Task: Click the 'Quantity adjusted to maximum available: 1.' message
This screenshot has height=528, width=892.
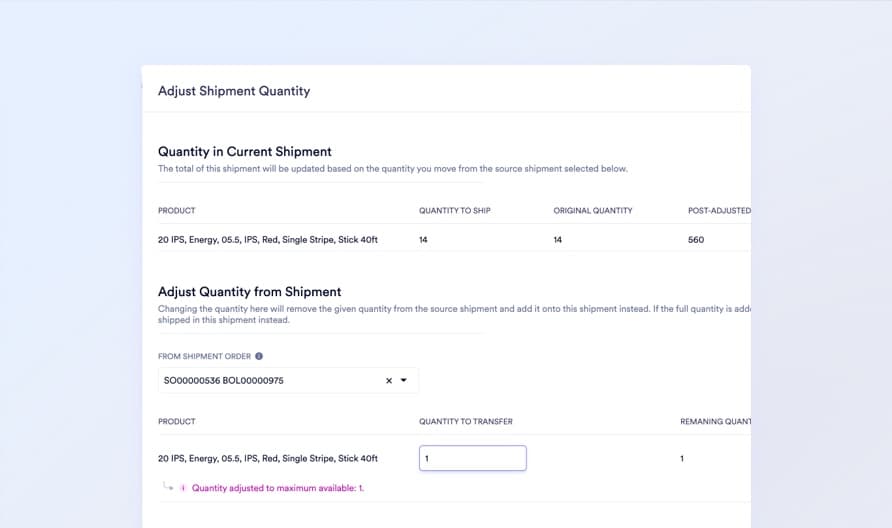Action: click(x=278, y=488)
